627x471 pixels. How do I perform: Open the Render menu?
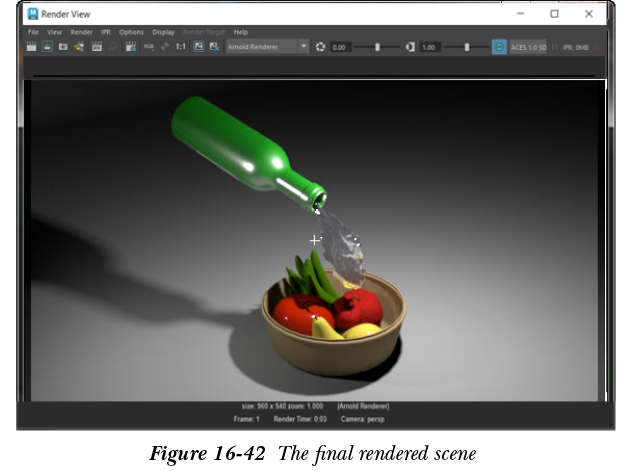81,32
